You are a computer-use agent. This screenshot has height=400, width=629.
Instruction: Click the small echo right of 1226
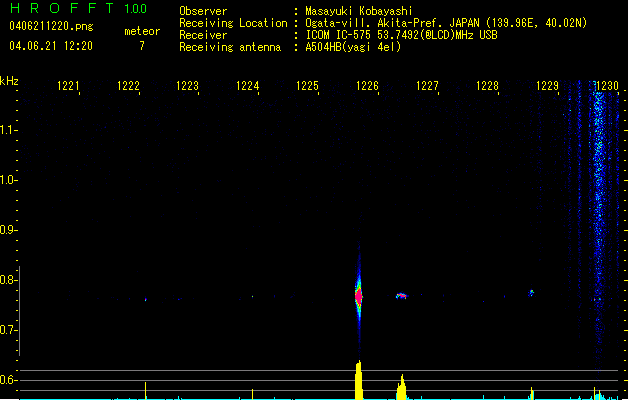click(401, 296)
